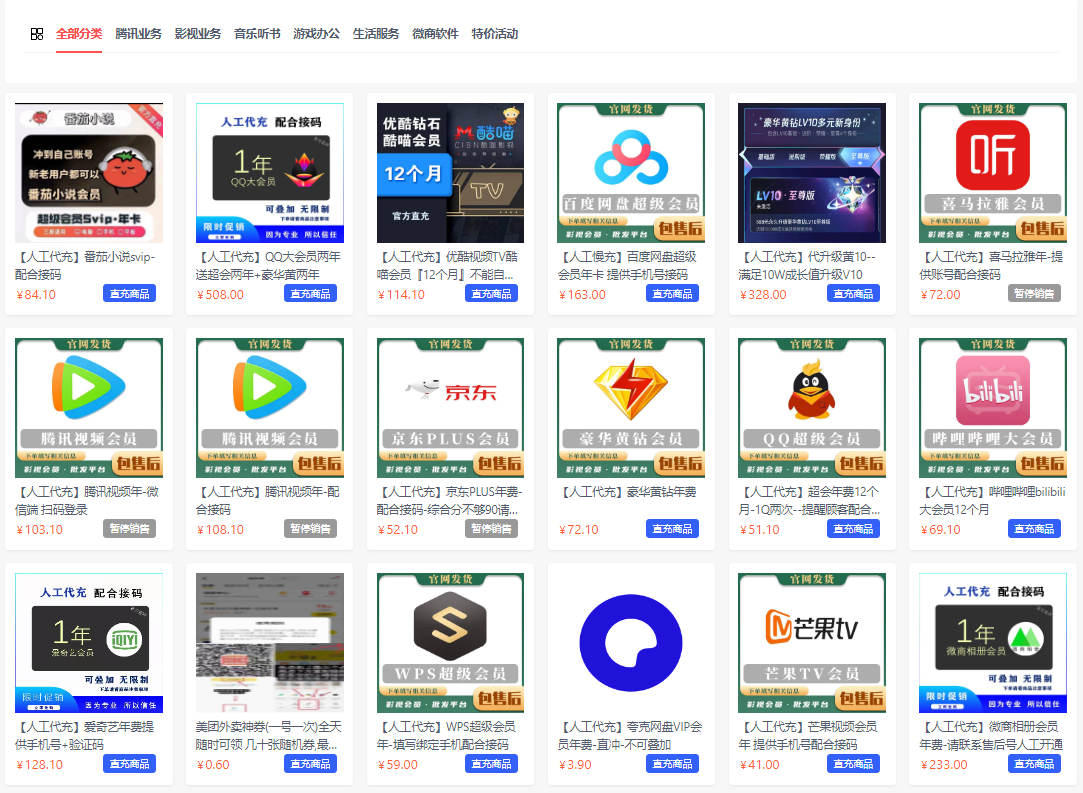1083x793 pixels.
Task: Open the JD 京东 PLUS logo image
Action: pyautogui.click(x=450, y=407)
